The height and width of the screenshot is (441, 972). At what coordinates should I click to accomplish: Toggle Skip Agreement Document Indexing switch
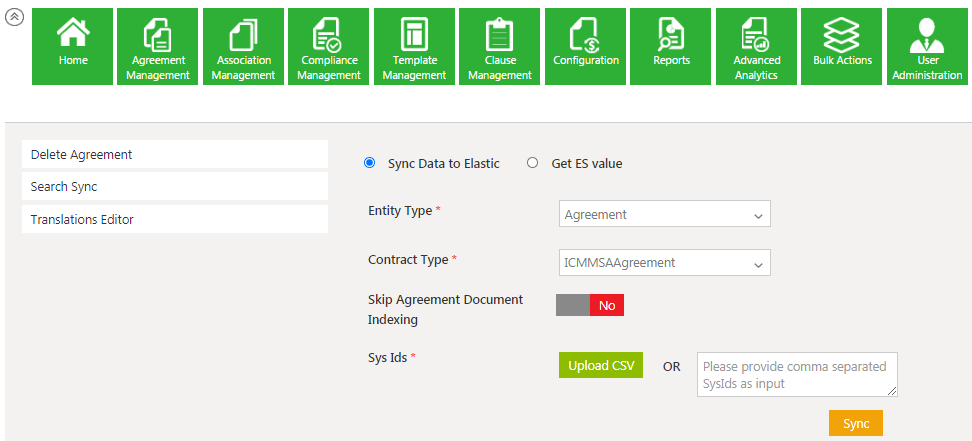pyautogui.click(x=590, y=305)
